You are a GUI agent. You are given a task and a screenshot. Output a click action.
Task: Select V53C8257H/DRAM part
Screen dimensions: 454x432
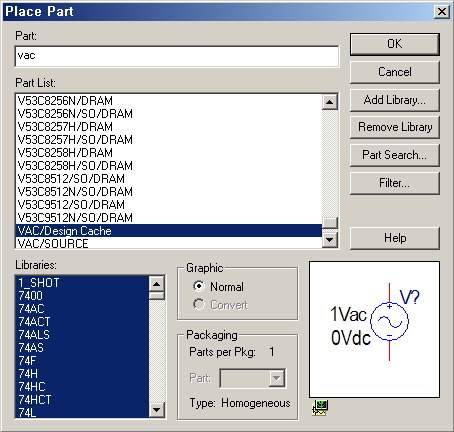pyautogui.click(x=169, y=127)
